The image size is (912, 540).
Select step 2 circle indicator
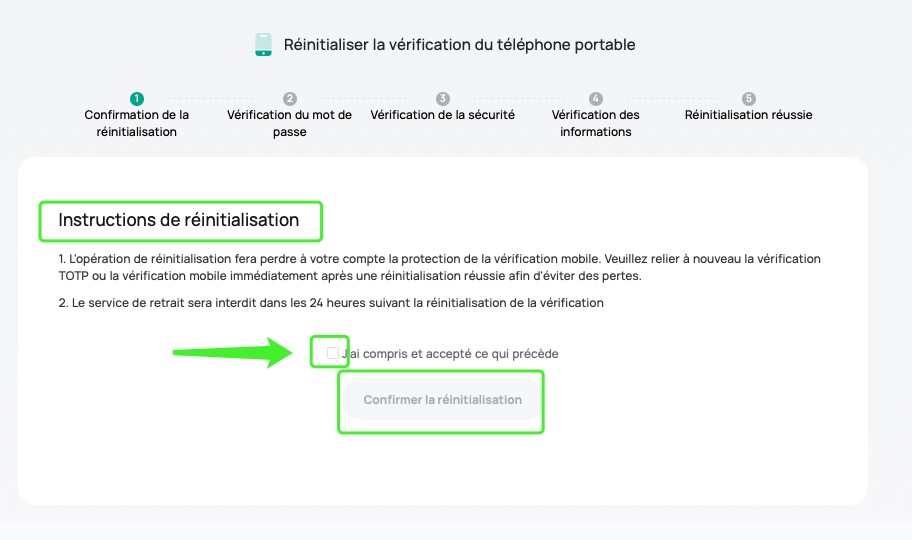pos(290,98)
